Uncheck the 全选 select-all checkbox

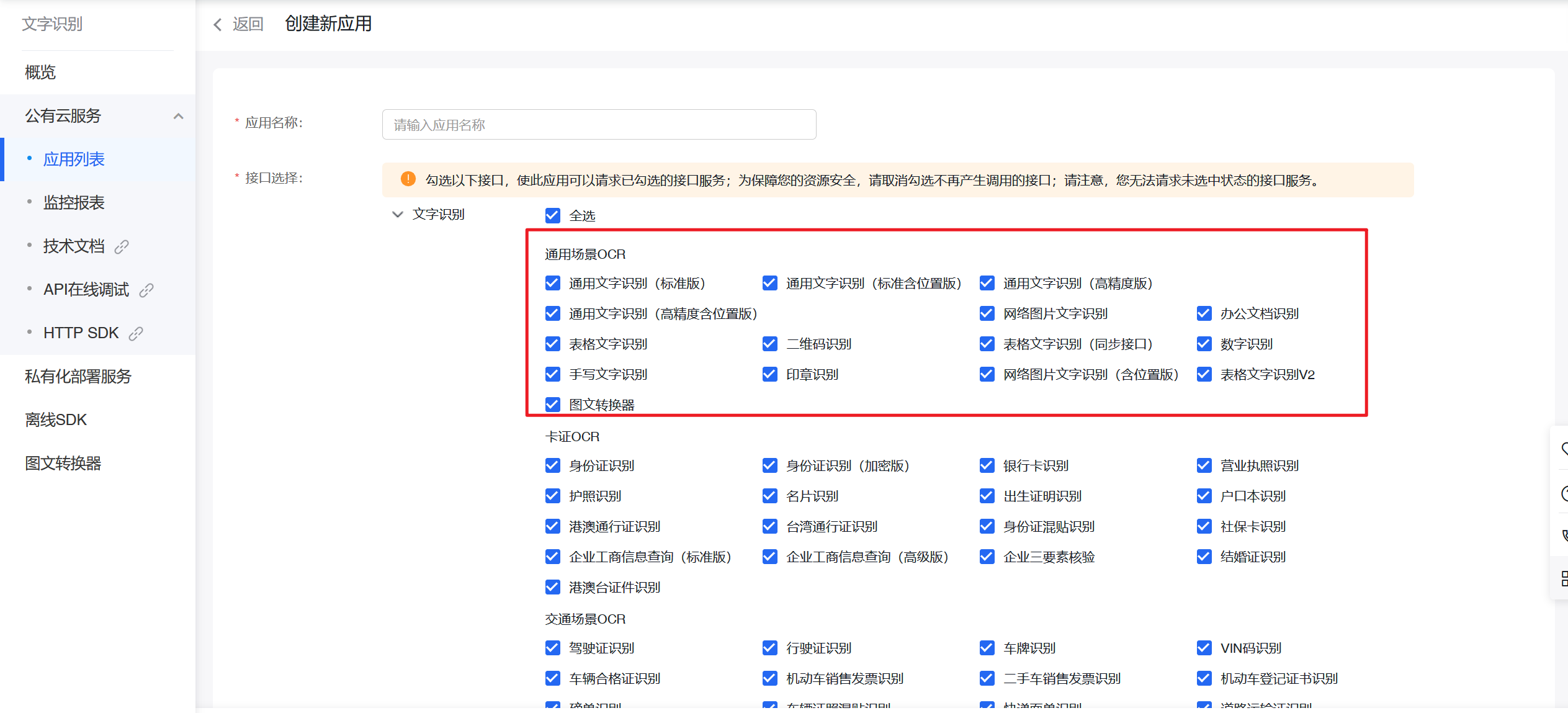(x=553, y=215)
